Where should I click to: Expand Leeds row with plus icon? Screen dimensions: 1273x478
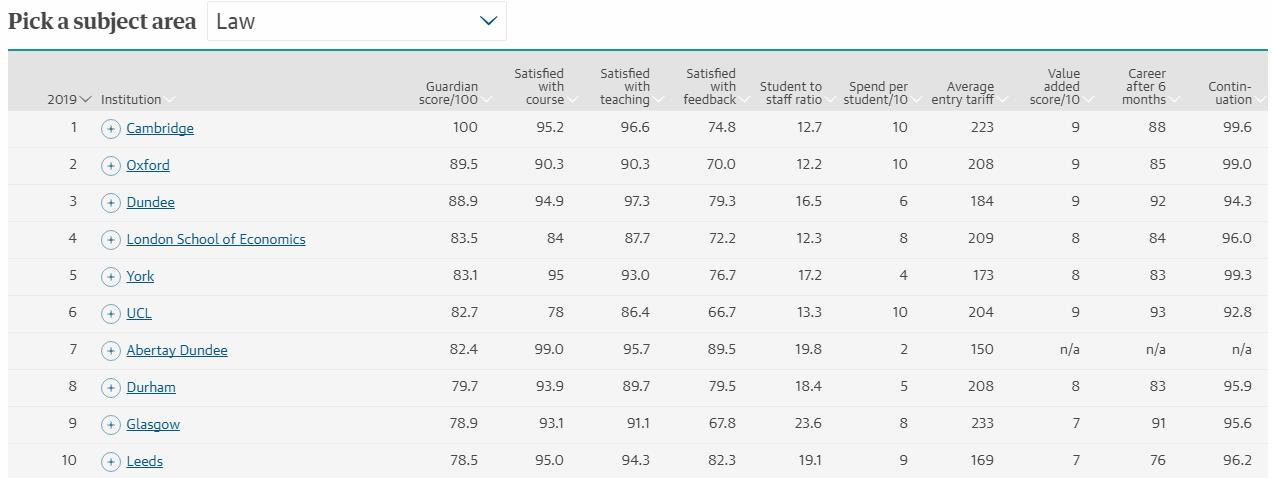pos(110,461)
